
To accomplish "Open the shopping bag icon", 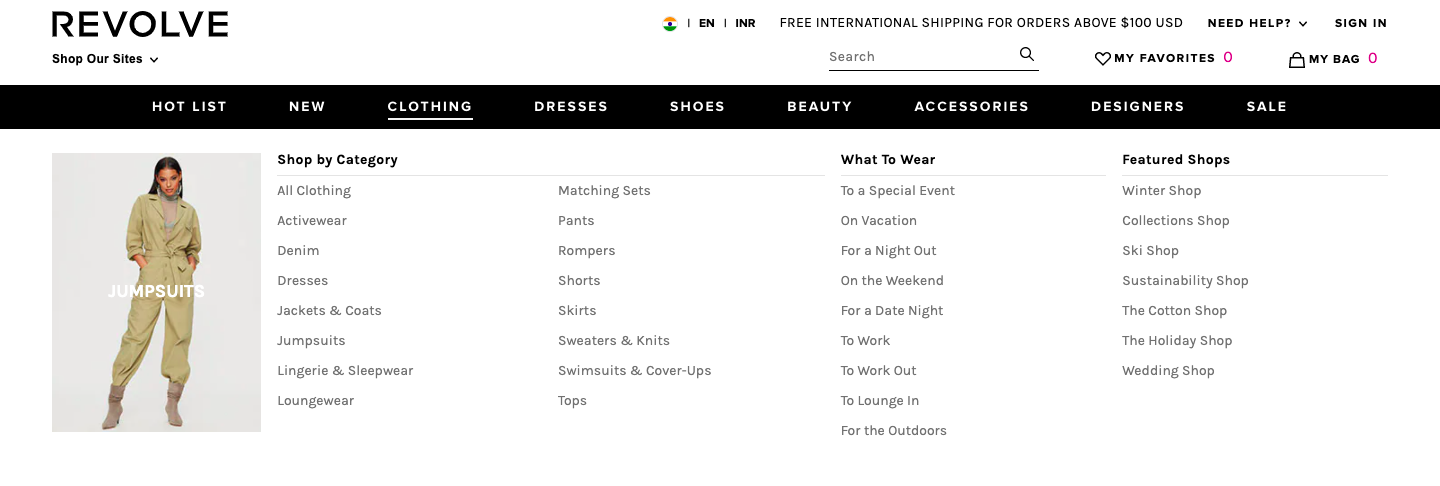I will 1297,60.
